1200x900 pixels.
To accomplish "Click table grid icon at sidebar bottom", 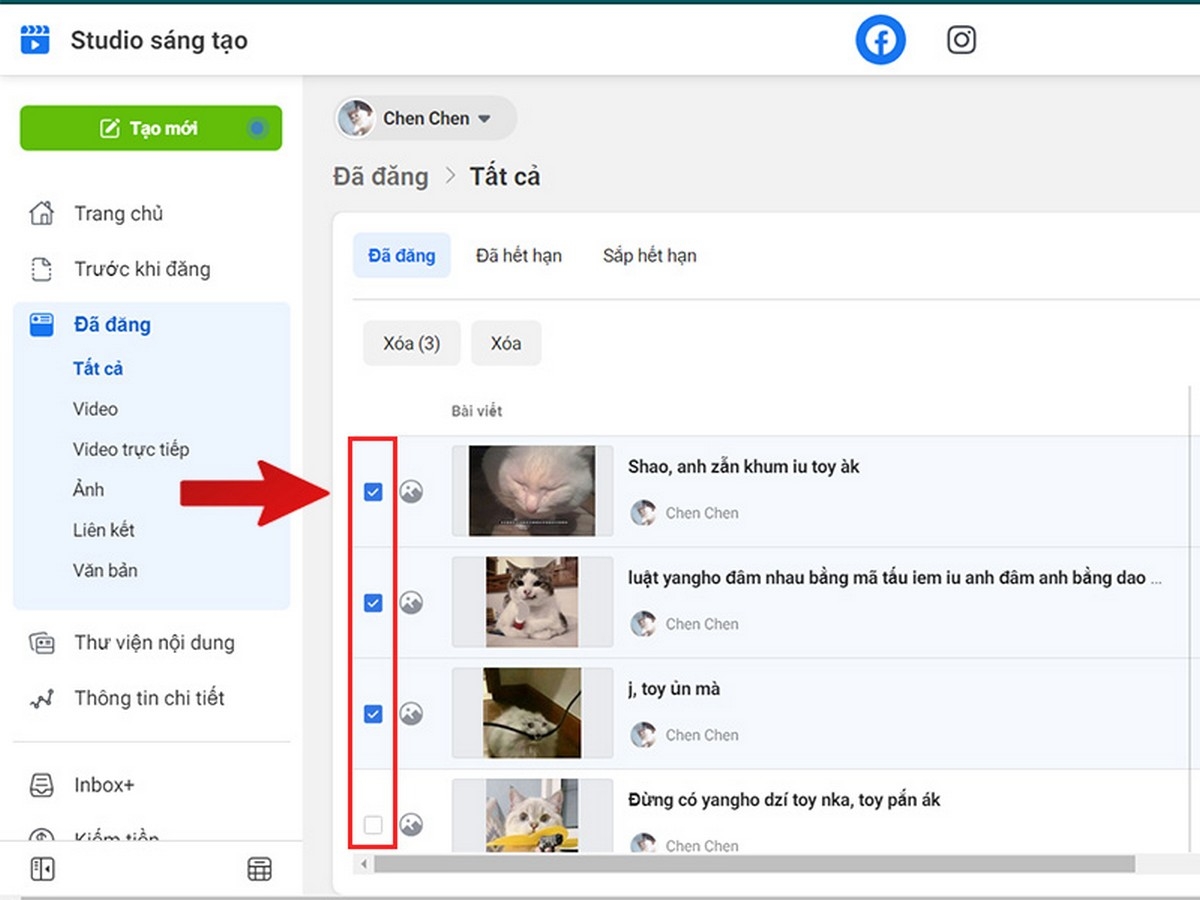I will click(x=259, y=870).
